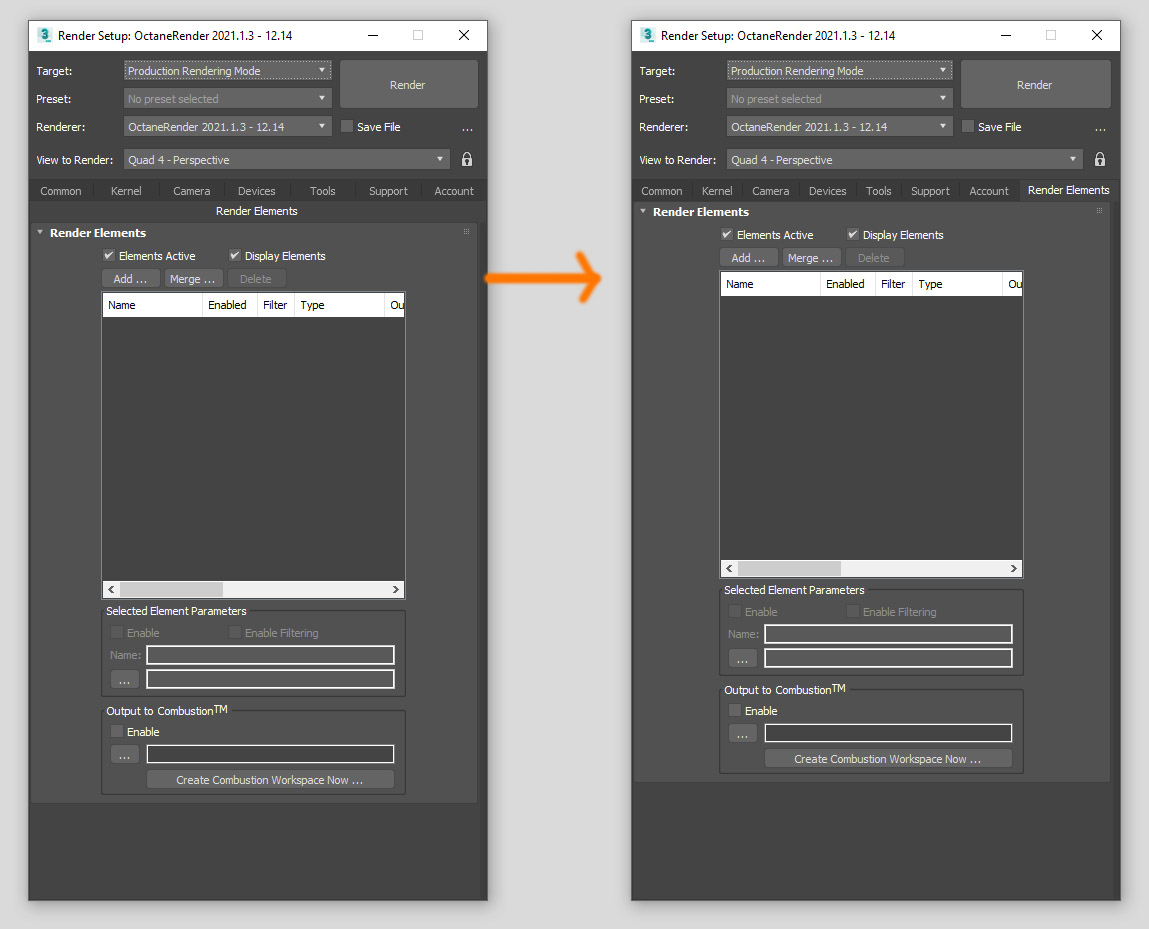Screen dimensions: 1149x929
Task: Click 3ds Max app icon in left title bar
Action: coord(44,35)
